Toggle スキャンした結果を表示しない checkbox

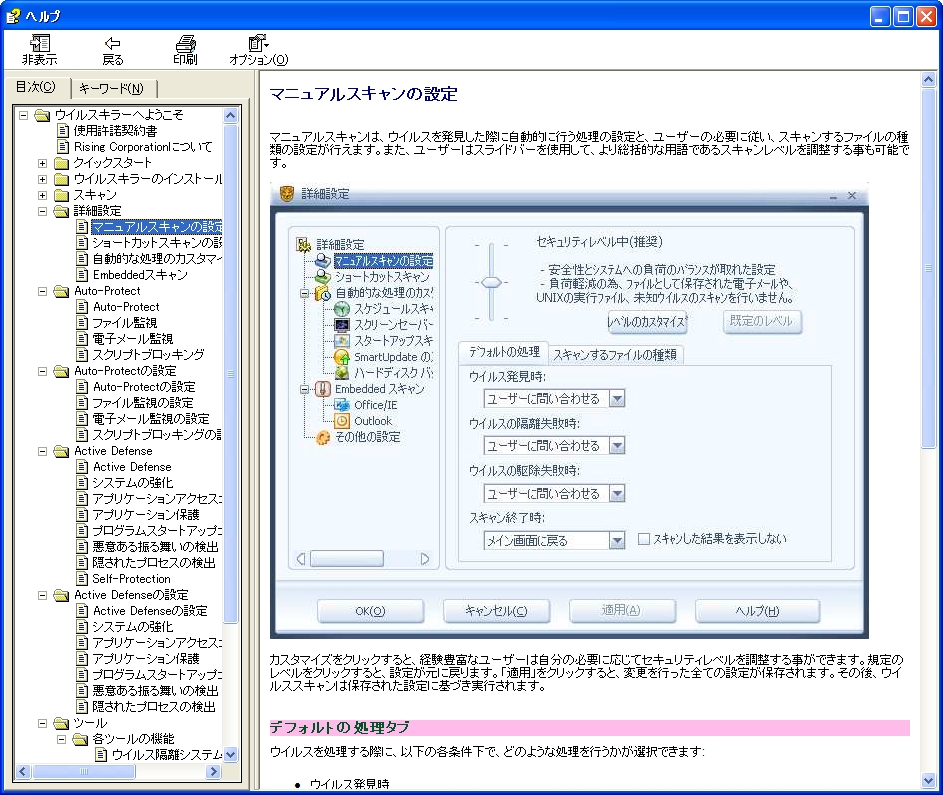[x=644, y=539]
